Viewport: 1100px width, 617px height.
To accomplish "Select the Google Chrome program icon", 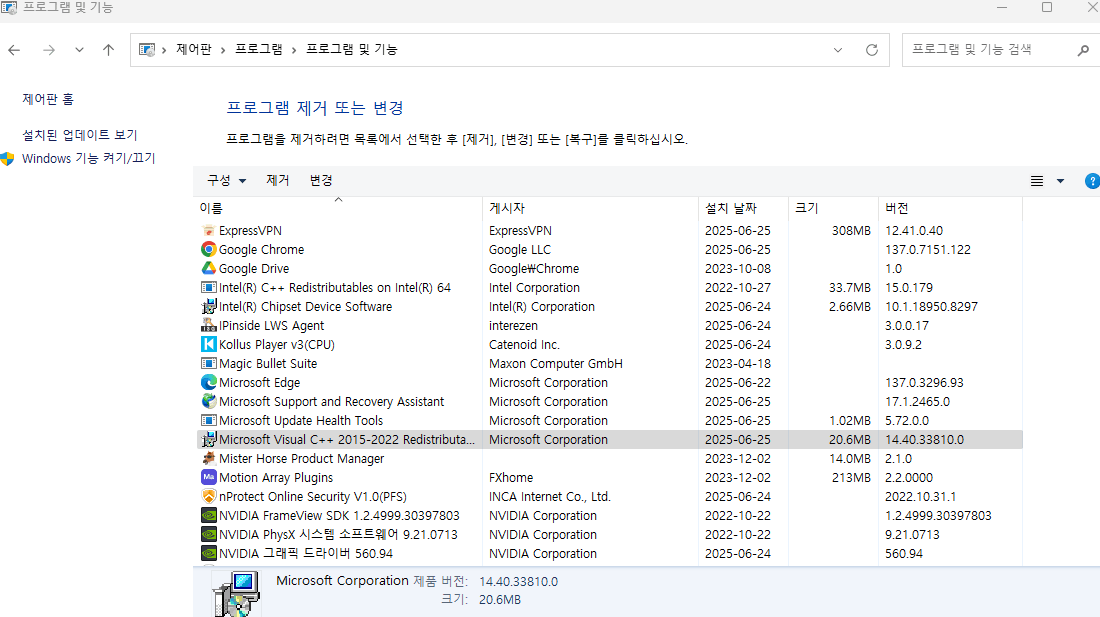I will pyautogui.click(x=209, y=249).
